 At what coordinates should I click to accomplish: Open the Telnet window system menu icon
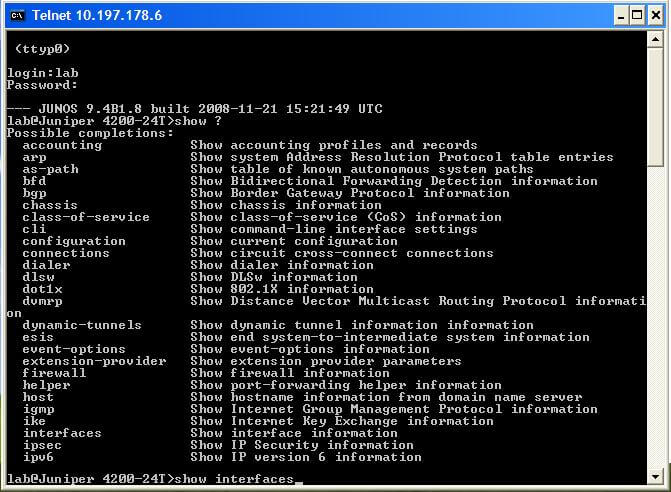tap(16, 15)
